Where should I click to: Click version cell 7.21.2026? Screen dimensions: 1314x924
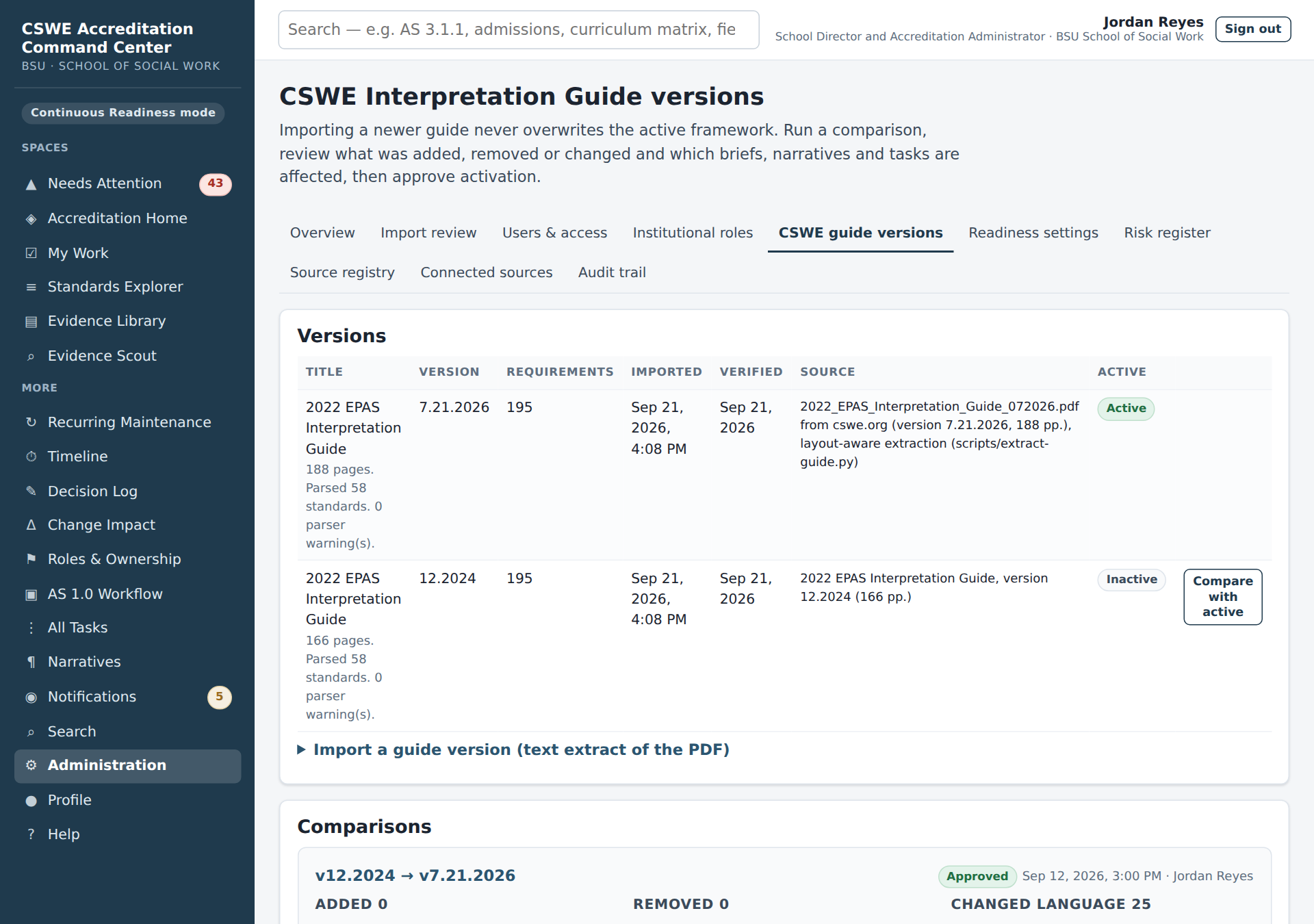click(x=454, y=407)
